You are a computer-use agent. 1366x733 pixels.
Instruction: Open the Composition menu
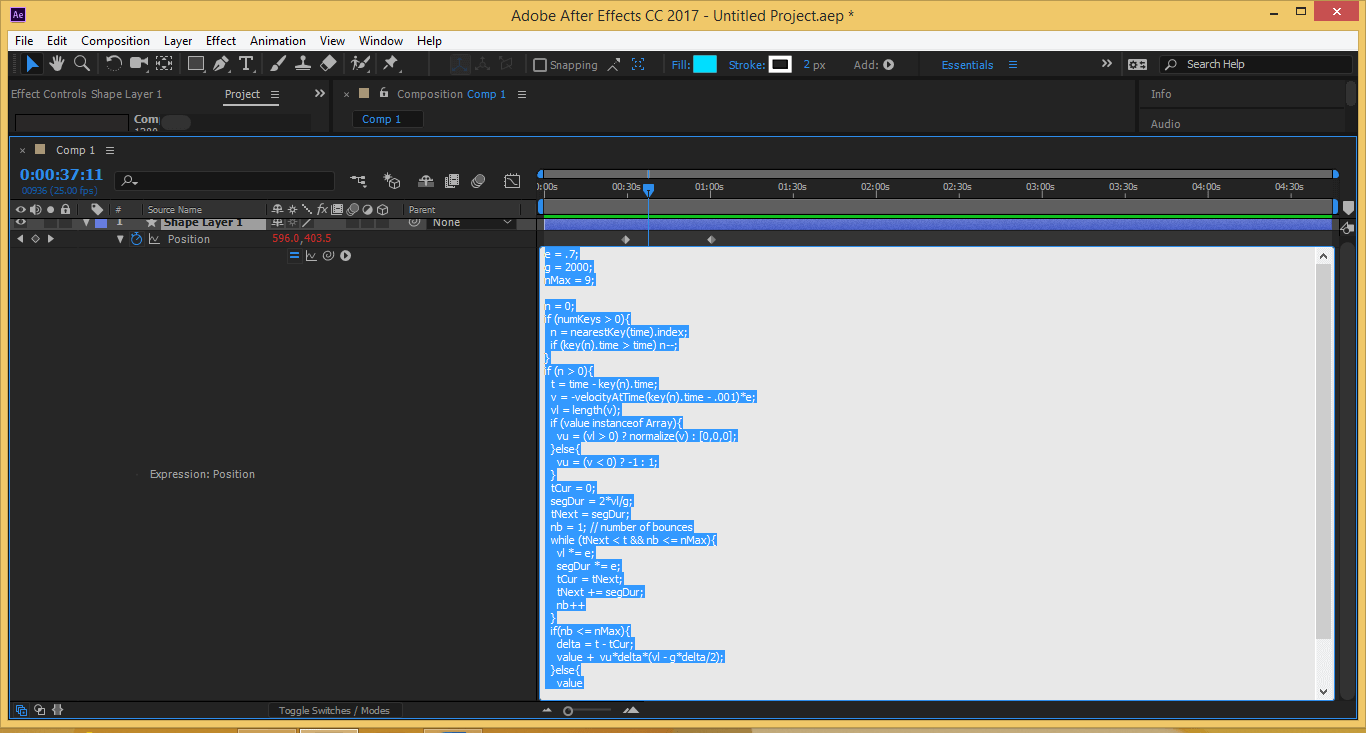[x=116, y=41]
